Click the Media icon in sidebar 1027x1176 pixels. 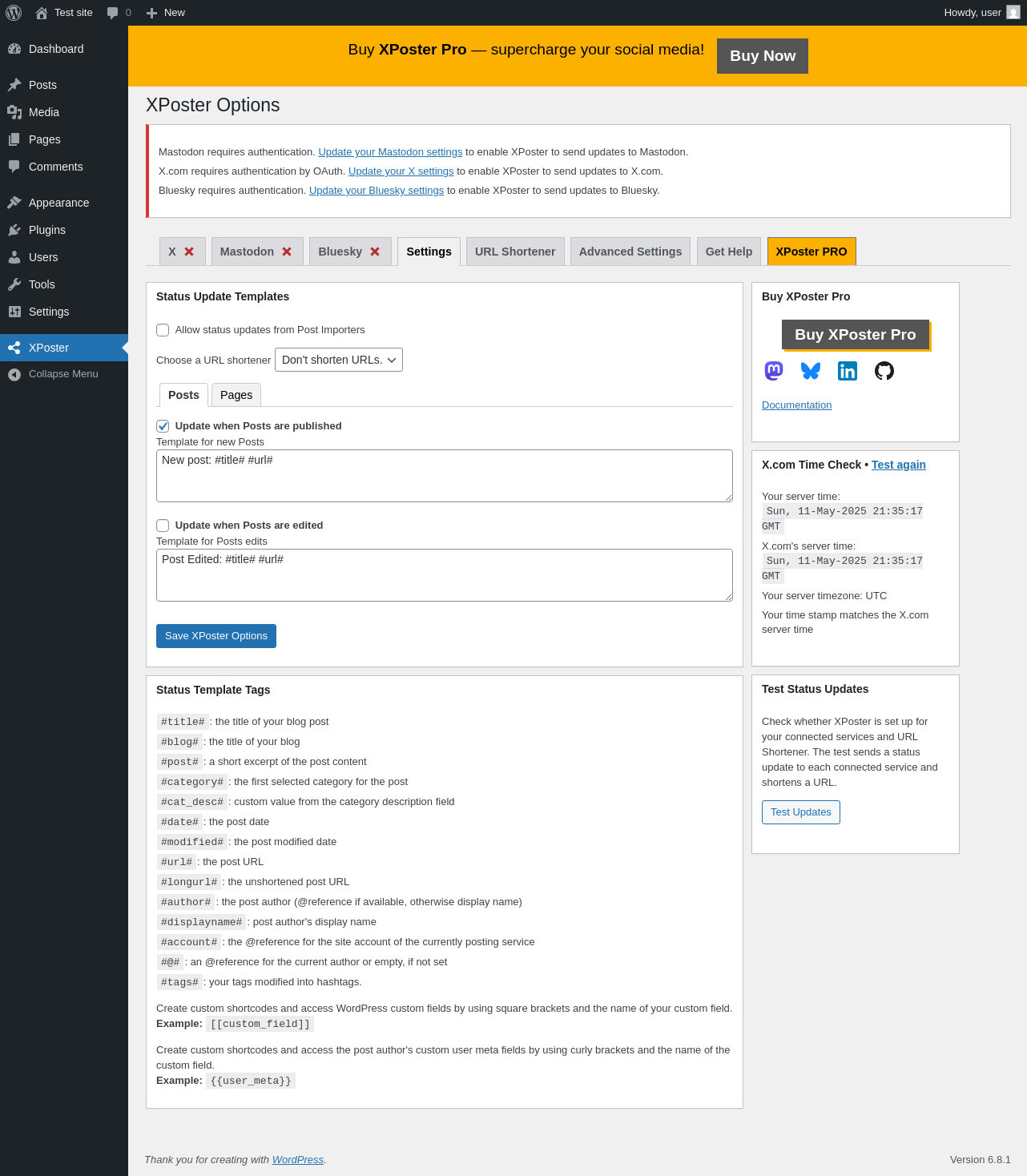(x=14, y=112)
